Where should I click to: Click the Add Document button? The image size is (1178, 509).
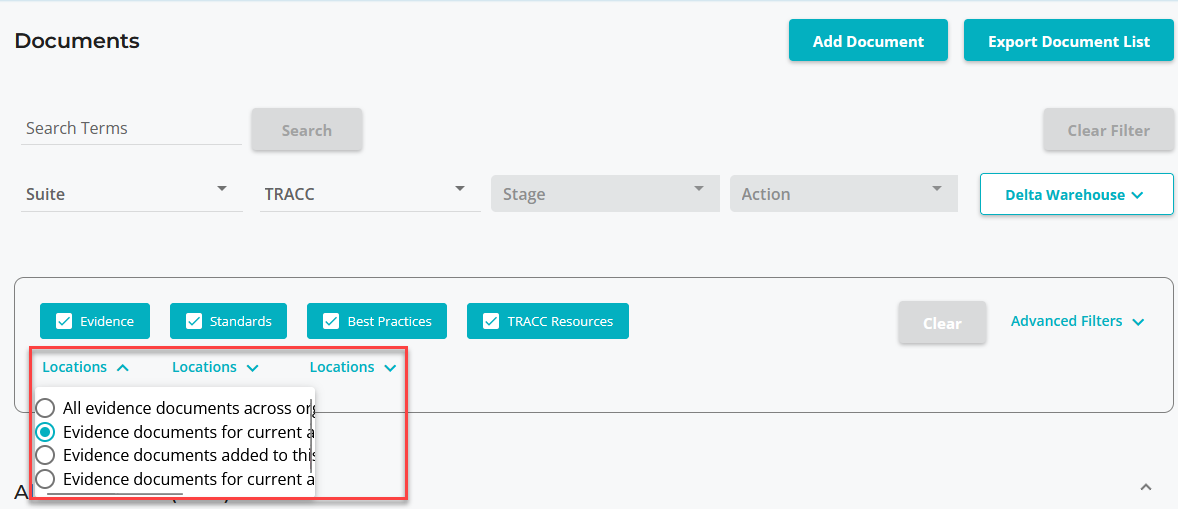867,41
